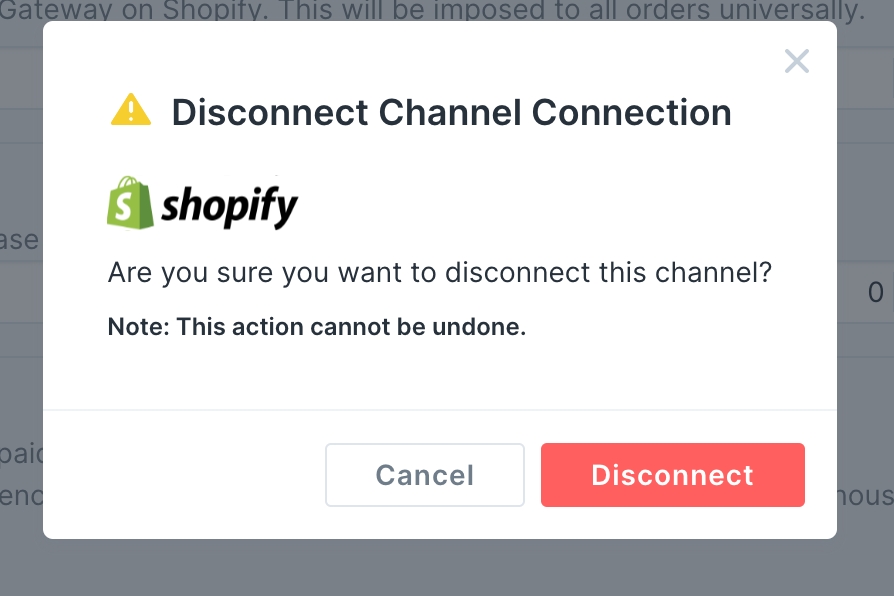Click the Disconnect Channel Connection heading
The width and height of the screenshot is (894, 596).
click(451, 112)
